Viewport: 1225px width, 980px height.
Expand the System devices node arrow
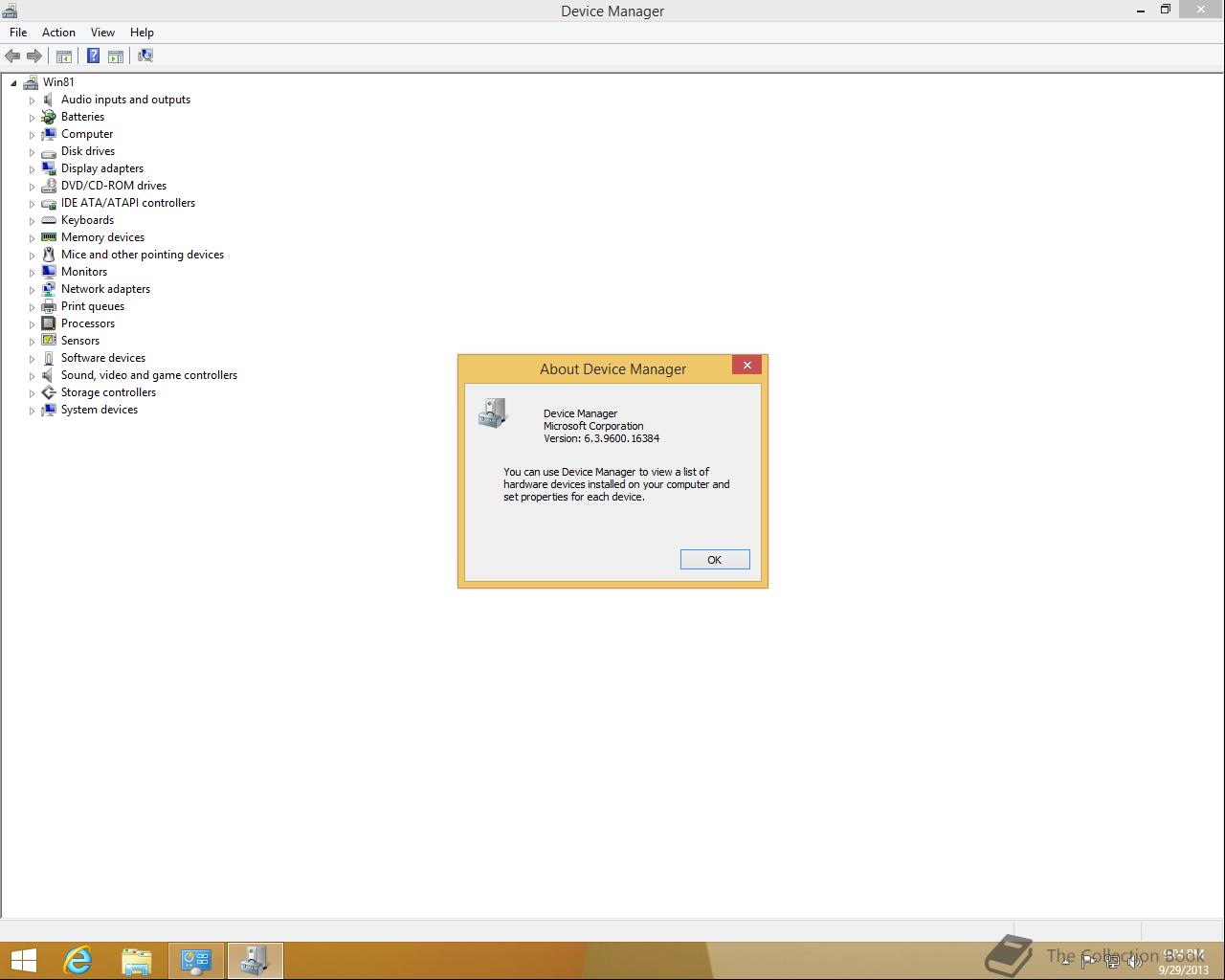[32, 411]
